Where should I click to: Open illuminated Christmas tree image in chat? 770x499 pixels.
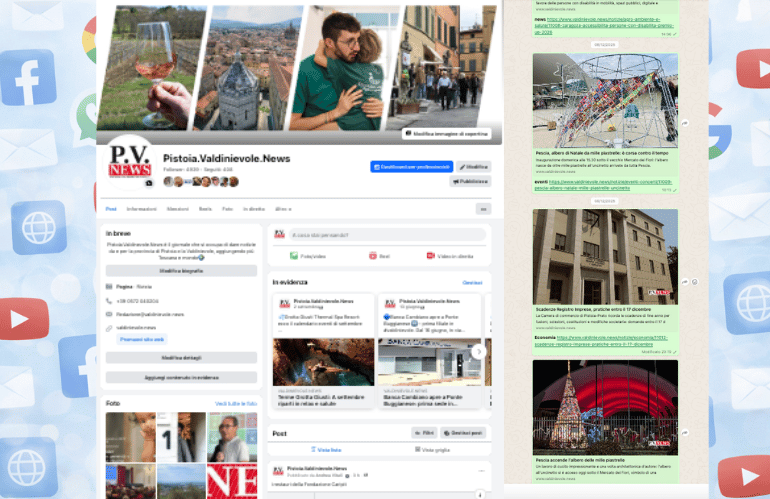click(x=605, y=408)
